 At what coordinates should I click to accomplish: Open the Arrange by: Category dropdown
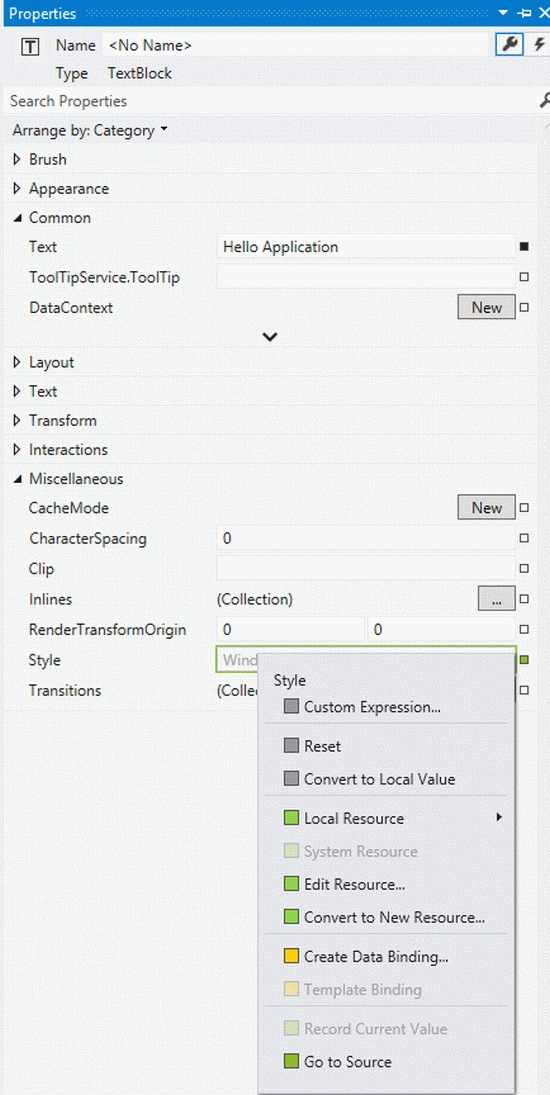90,130
